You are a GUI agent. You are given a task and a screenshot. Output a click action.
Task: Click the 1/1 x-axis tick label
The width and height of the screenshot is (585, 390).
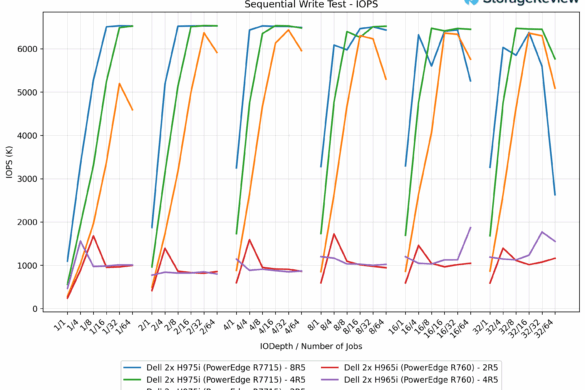61,324
